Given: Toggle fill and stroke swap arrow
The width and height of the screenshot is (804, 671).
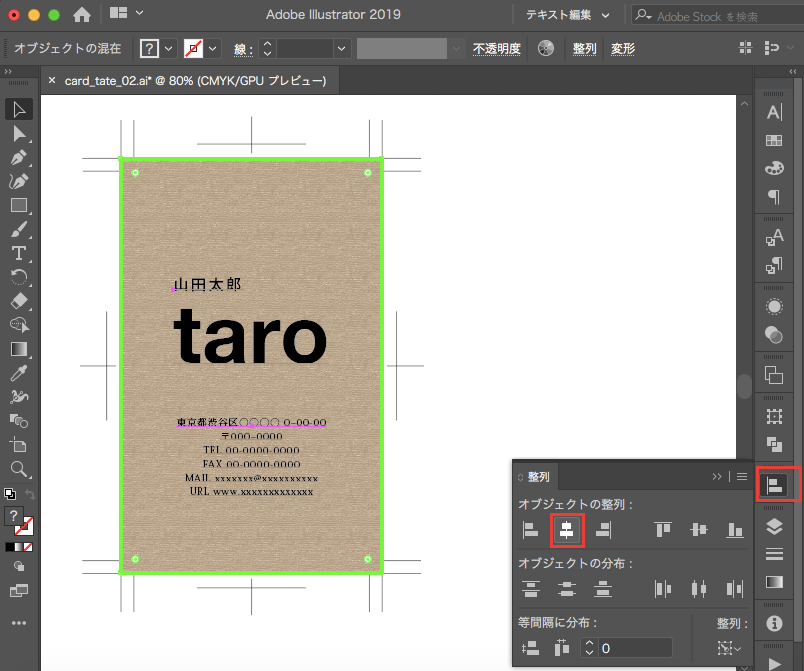Looking at the screenshot, I should 29,494.
